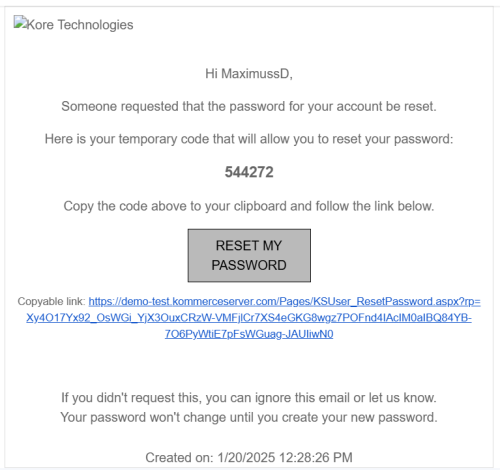Select the temporary code 544272

click(249, 172)
